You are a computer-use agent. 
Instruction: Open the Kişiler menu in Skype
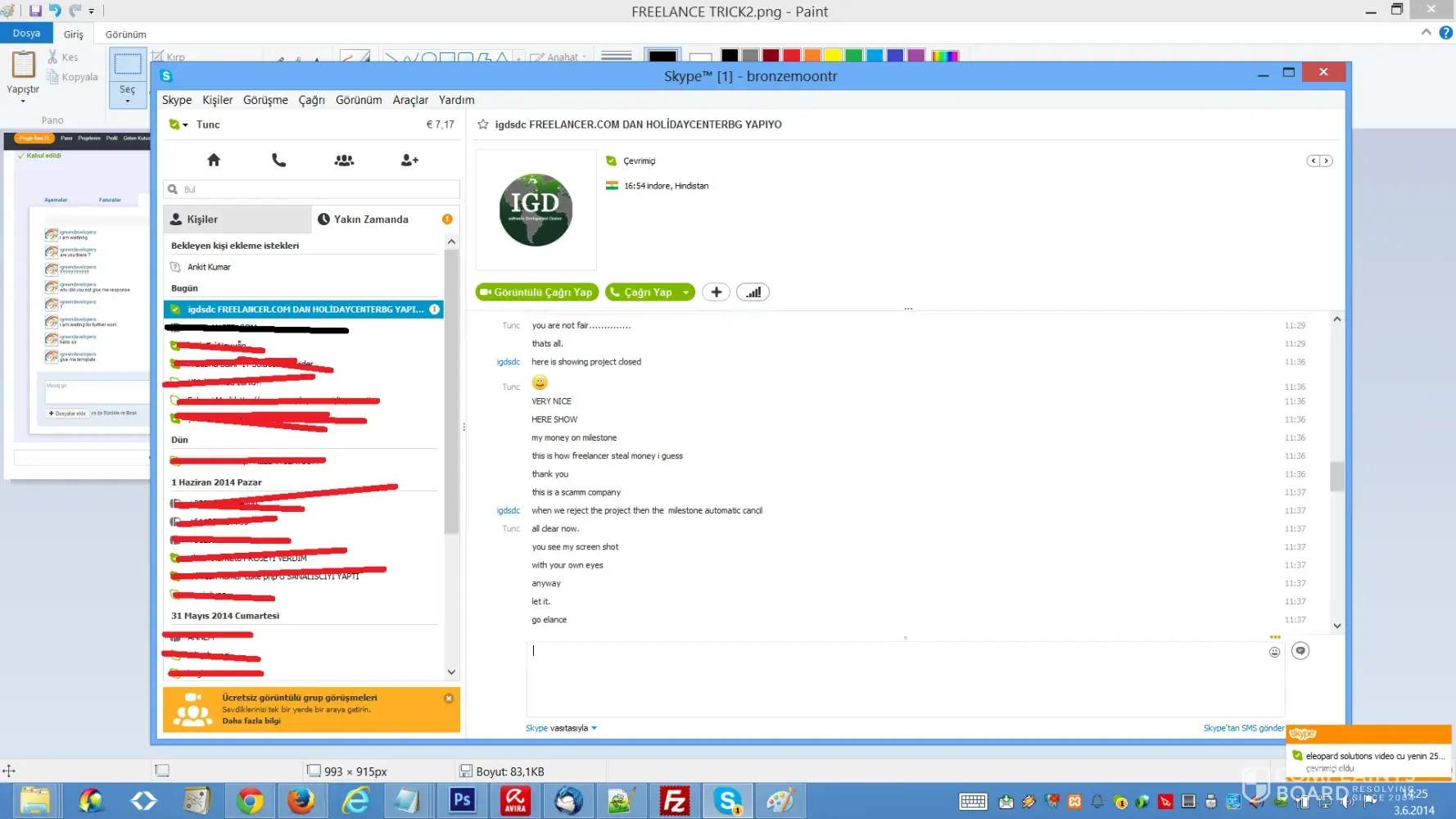[x=218, y=100]
